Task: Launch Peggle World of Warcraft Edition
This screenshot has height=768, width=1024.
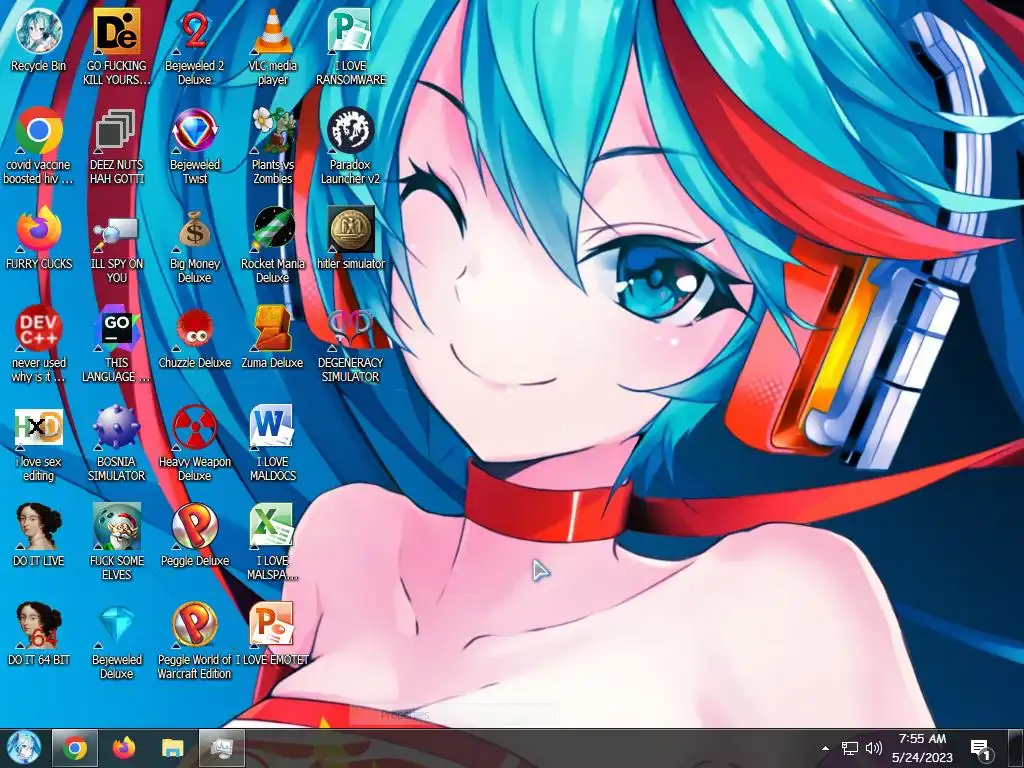Action: (x=195, y=640)
